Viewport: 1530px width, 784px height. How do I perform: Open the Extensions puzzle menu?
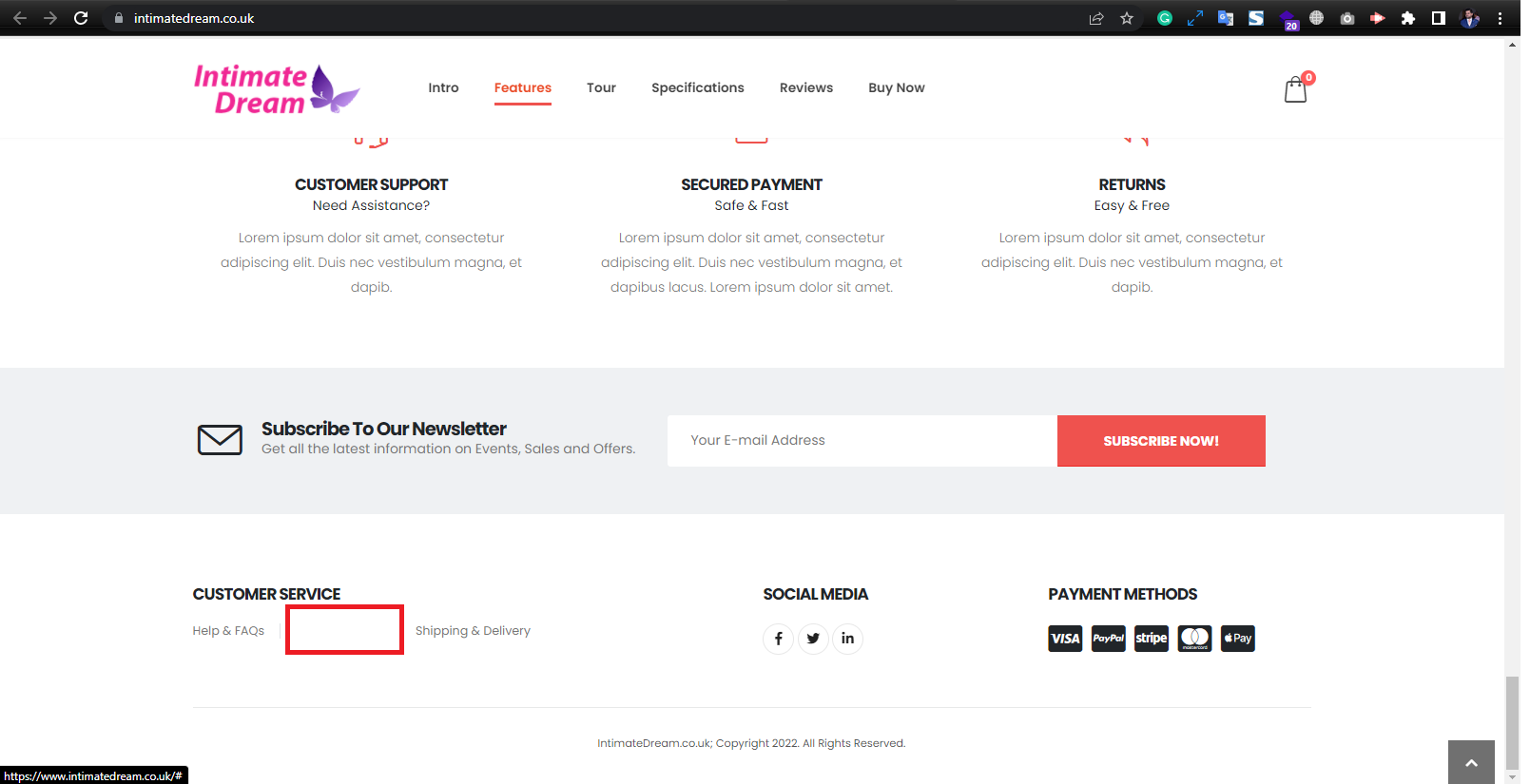pos(1408,18)
